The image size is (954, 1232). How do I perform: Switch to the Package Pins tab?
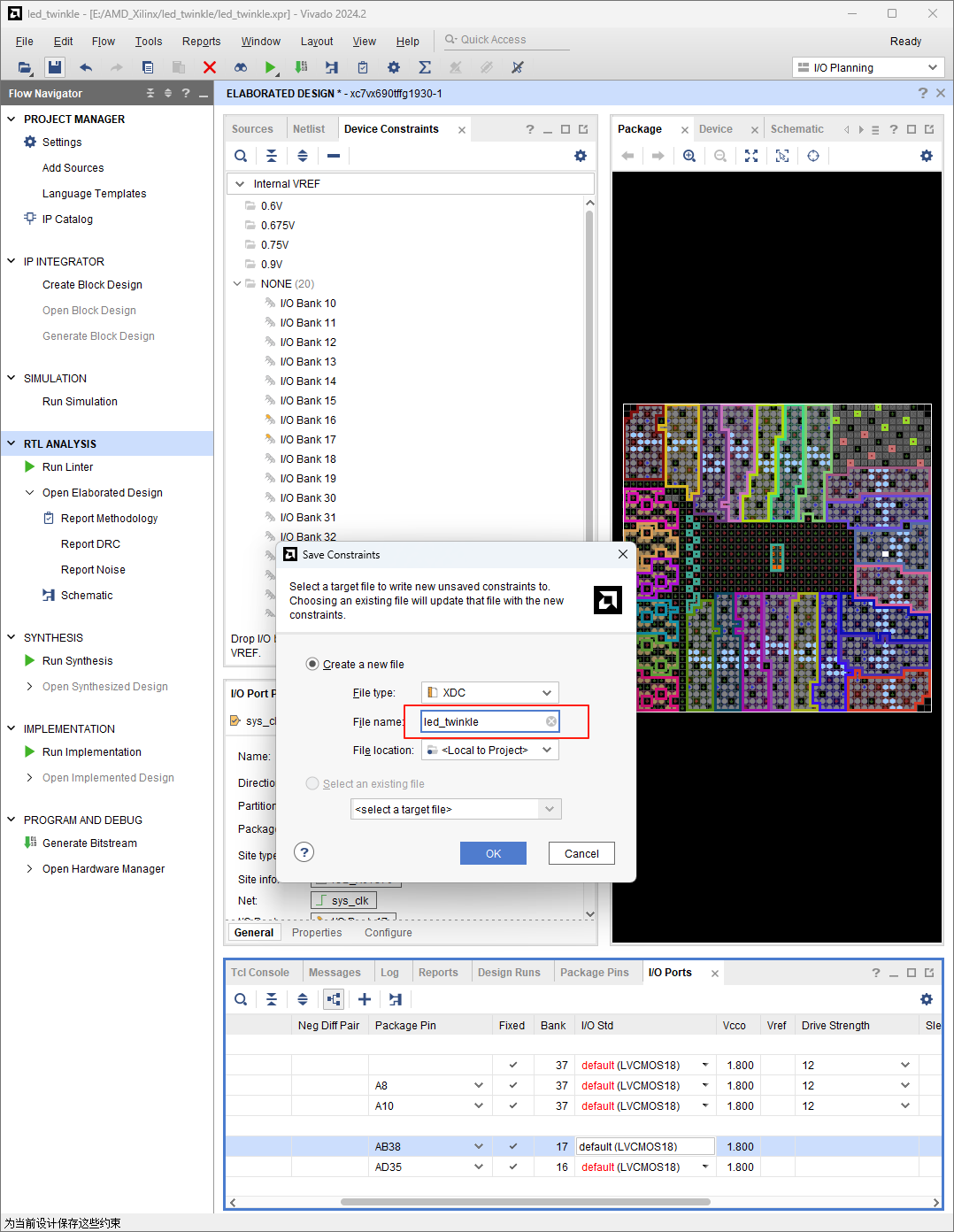coord(595,972)
